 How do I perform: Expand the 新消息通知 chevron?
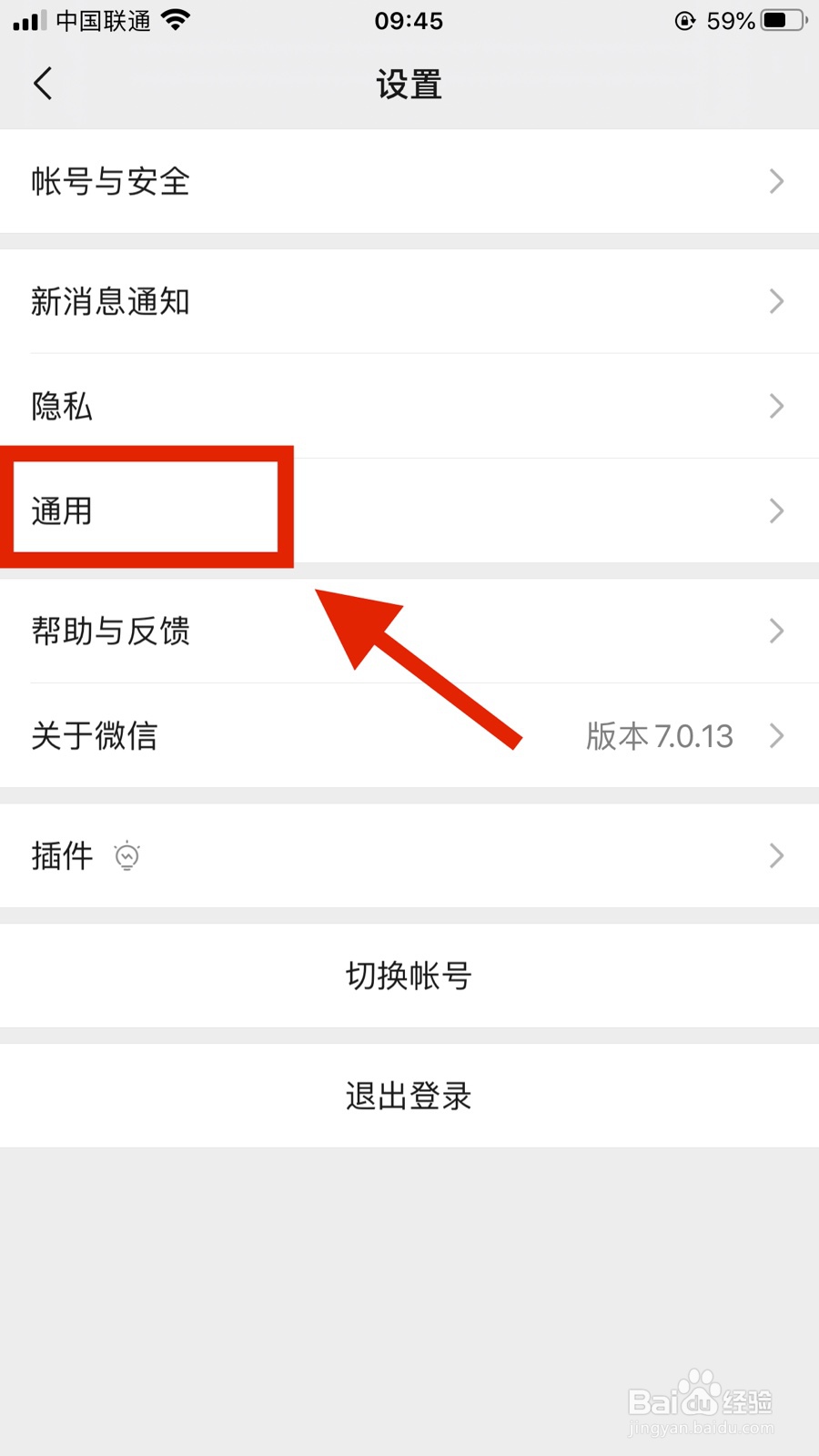(776, 301)
